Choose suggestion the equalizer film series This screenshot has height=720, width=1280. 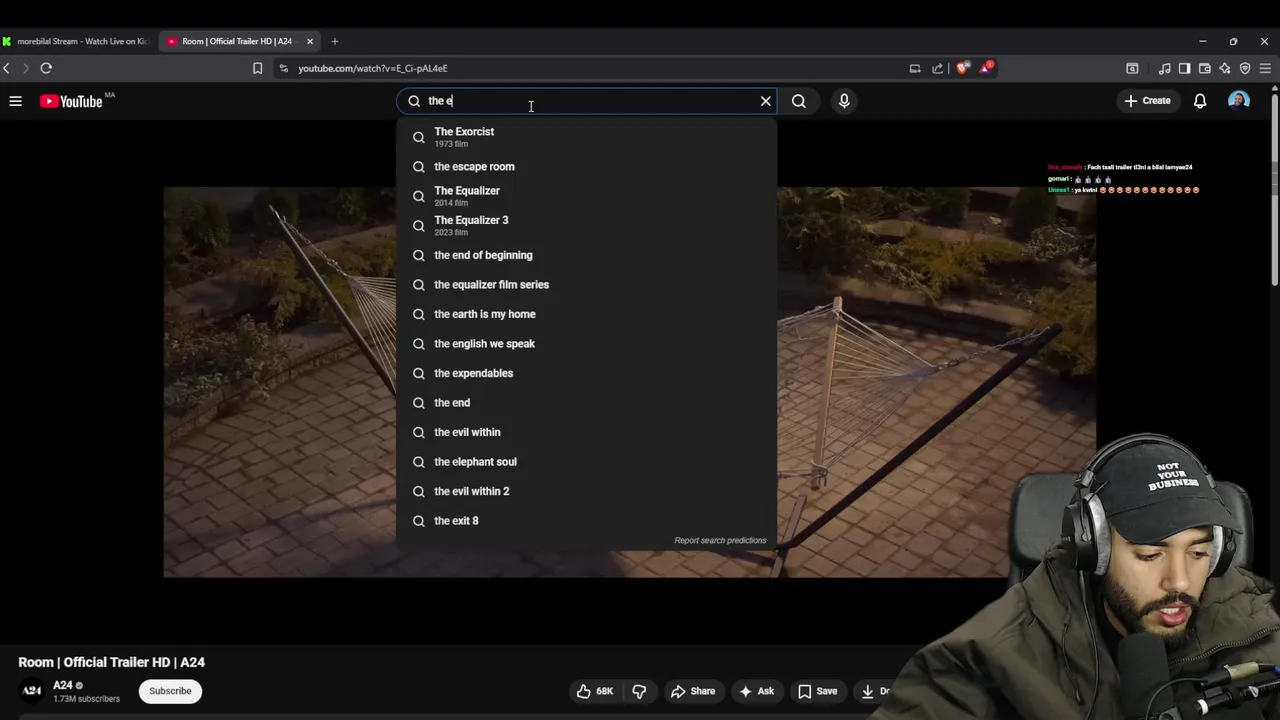point(586,284)
